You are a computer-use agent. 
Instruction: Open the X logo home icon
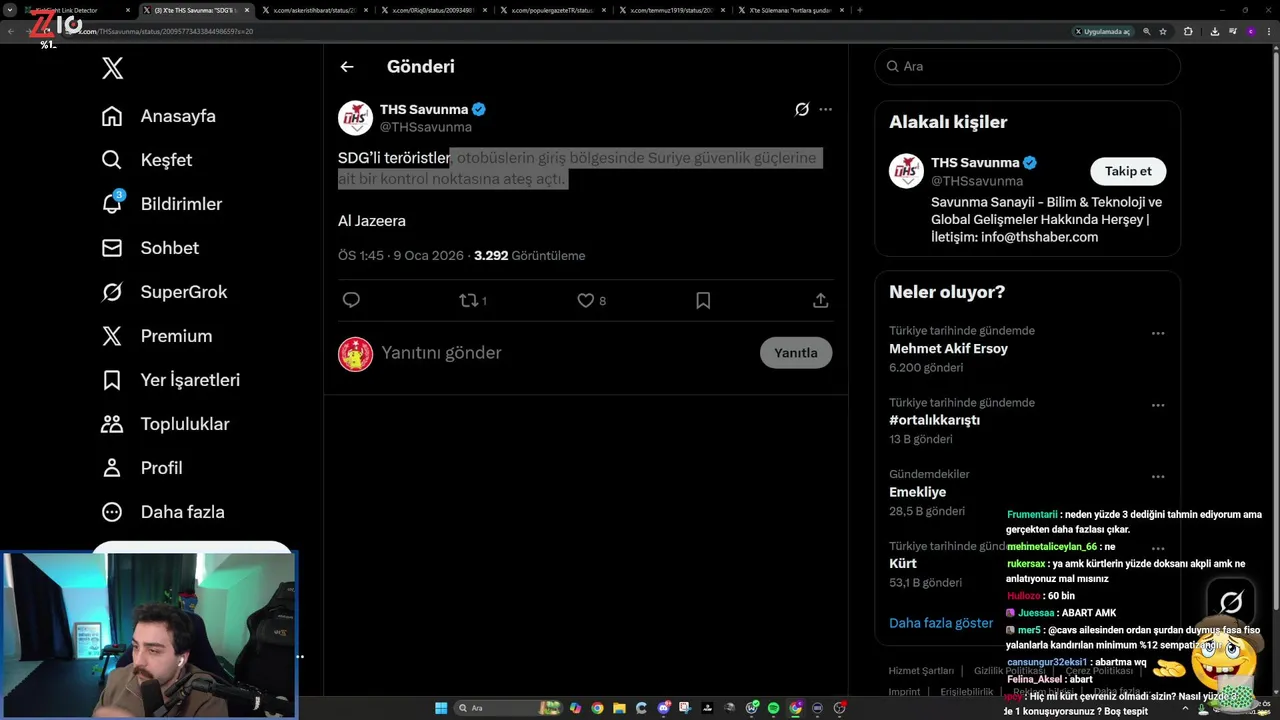click(x=113, y=68)
